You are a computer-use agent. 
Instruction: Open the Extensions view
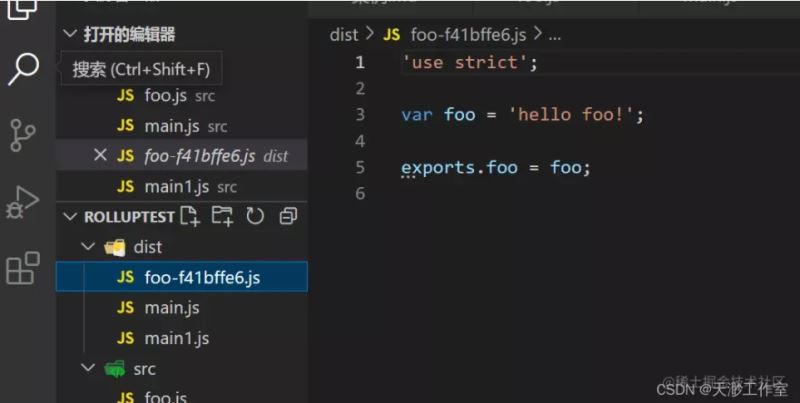pos(23,268)
